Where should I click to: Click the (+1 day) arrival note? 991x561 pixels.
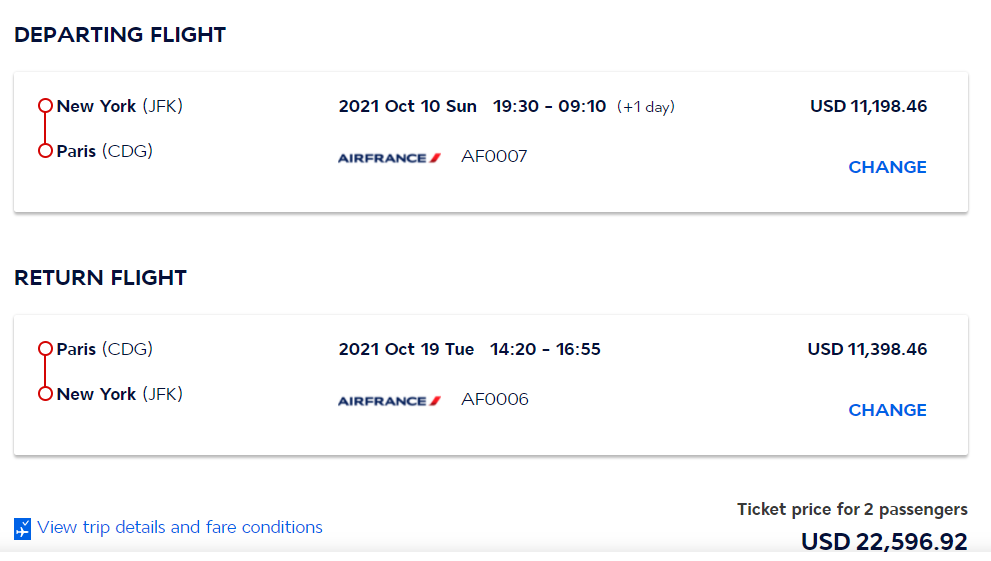coord(645,107)
